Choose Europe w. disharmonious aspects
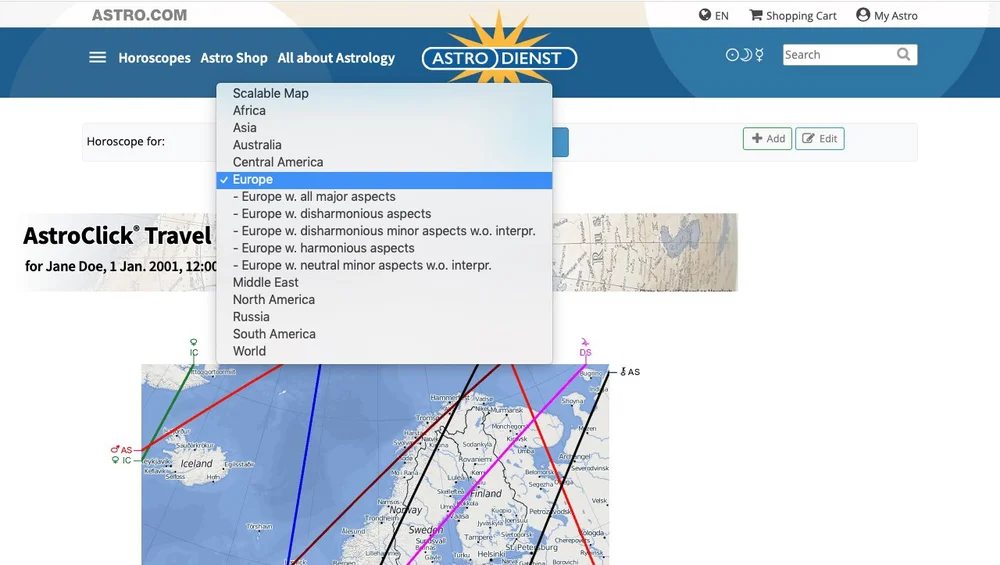This screenshot has height=565, width=1000. (x=384, y=214)
